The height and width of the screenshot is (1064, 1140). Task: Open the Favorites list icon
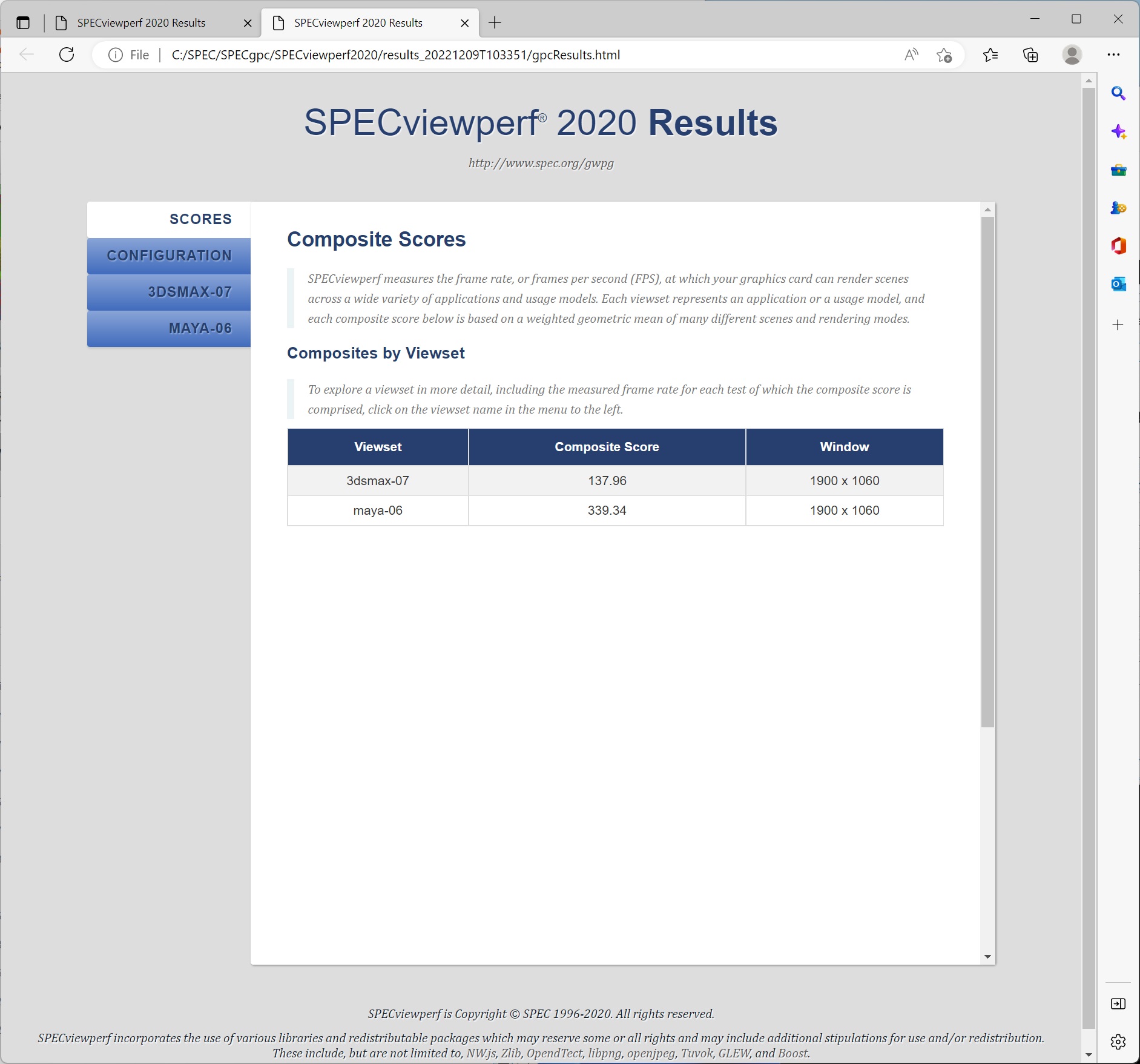coord(990,55)
